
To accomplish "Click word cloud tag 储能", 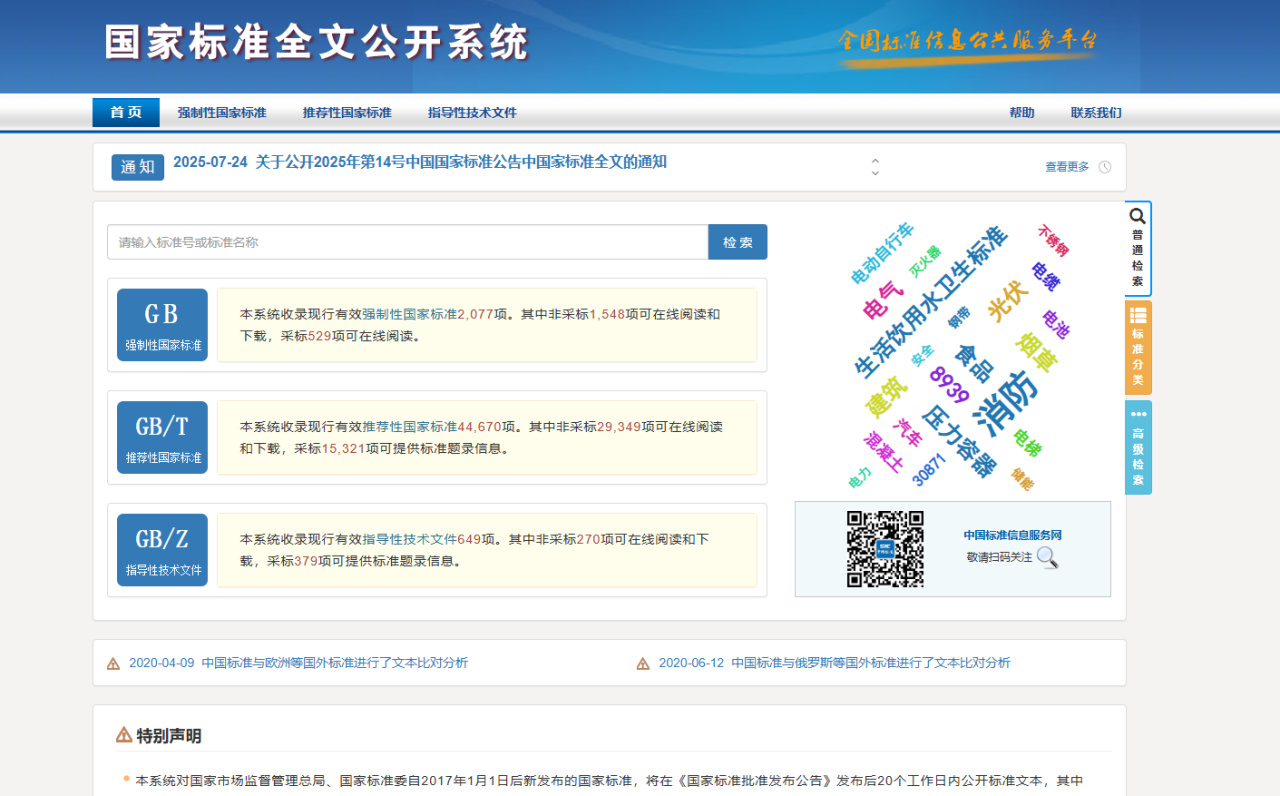I will coord(1021,479).
